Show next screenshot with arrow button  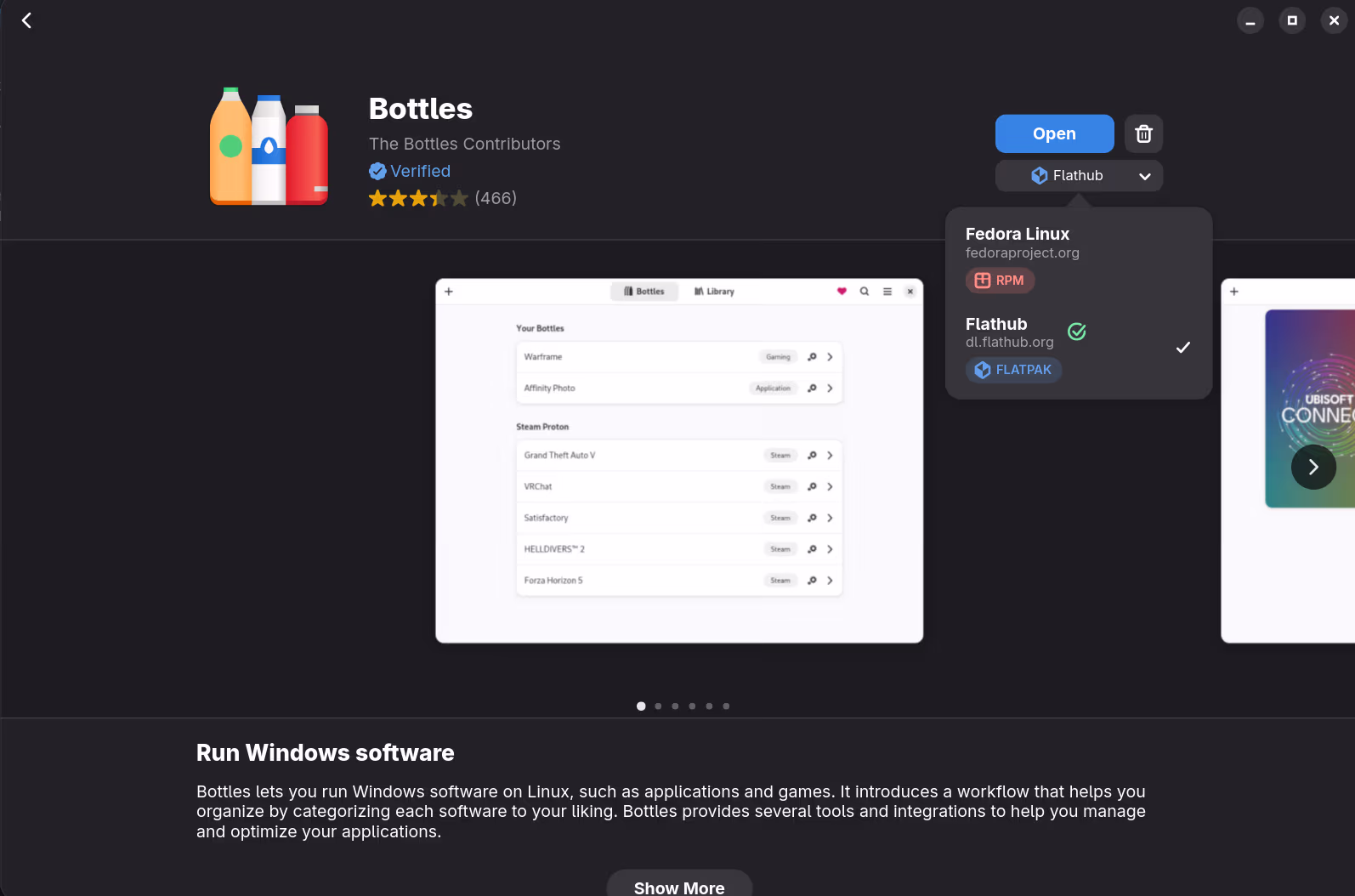point(1313,467)
